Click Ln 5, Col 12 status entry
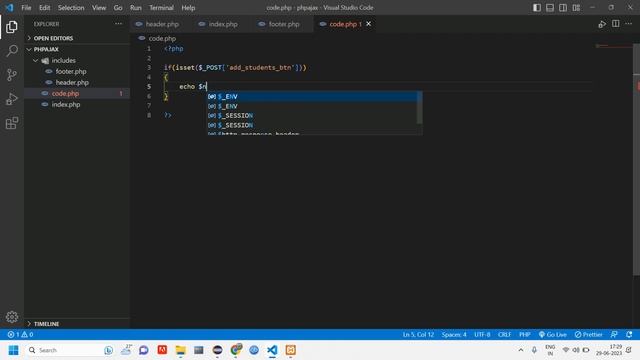The height and width of the screenshot is (360, 640). [x=418, y=334]
